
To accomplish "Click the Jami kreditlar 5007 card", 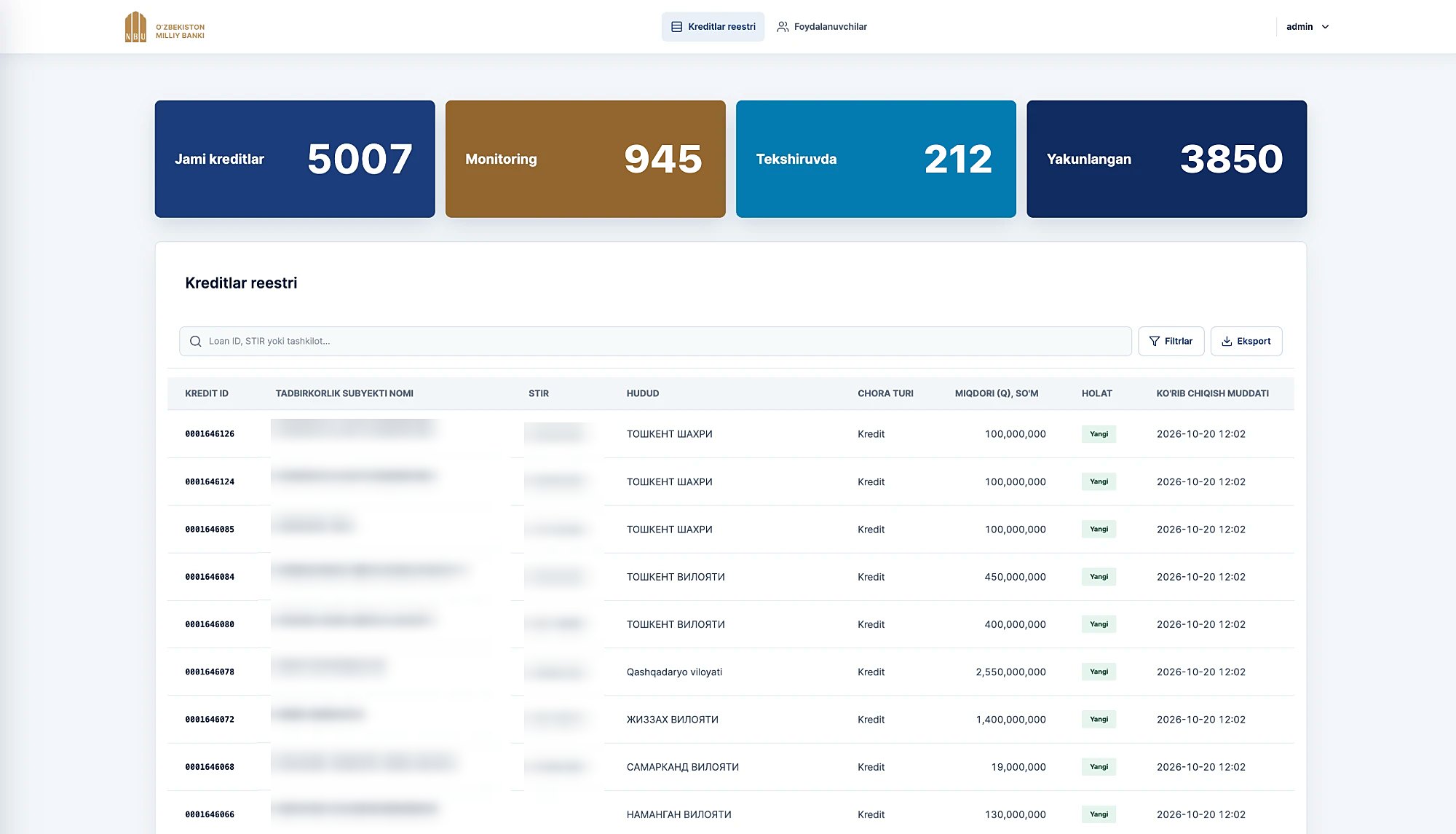I will 295,159.
